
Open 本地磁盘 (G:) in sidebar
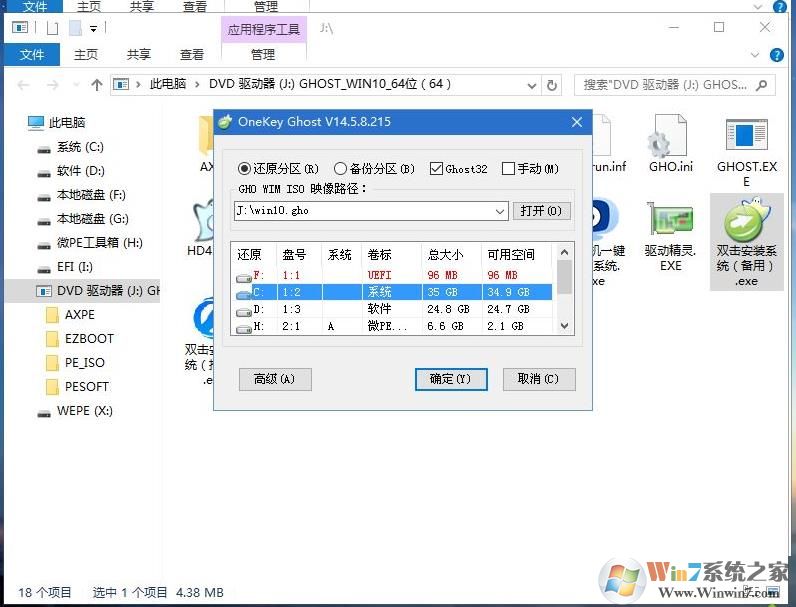pyautogui.click(x=83, y=219)
